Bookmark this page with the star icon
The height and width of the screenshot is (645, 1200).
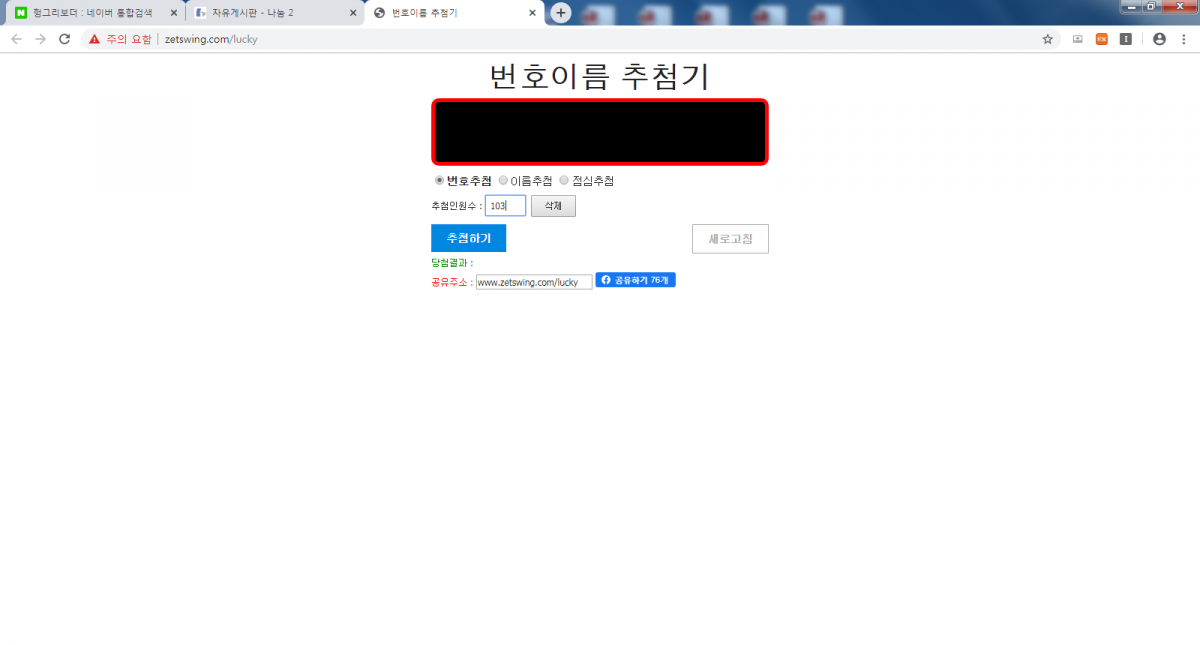[1048, 39]
